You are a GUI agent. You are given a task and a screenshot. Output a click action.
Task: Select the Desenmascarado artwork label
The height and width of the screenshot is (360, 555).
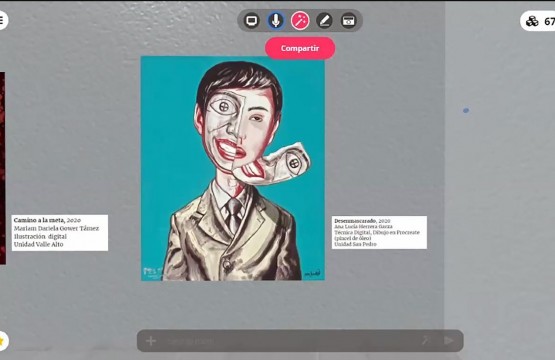coord(379,233)
